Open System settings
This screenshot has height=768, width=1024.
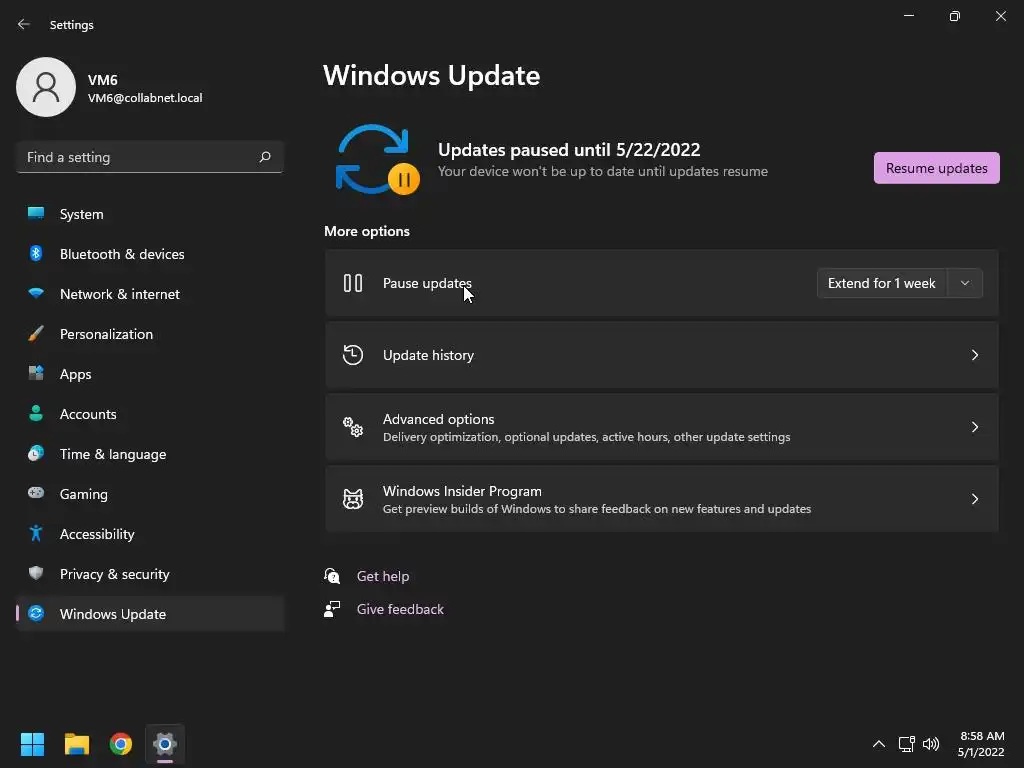(150, 214)
